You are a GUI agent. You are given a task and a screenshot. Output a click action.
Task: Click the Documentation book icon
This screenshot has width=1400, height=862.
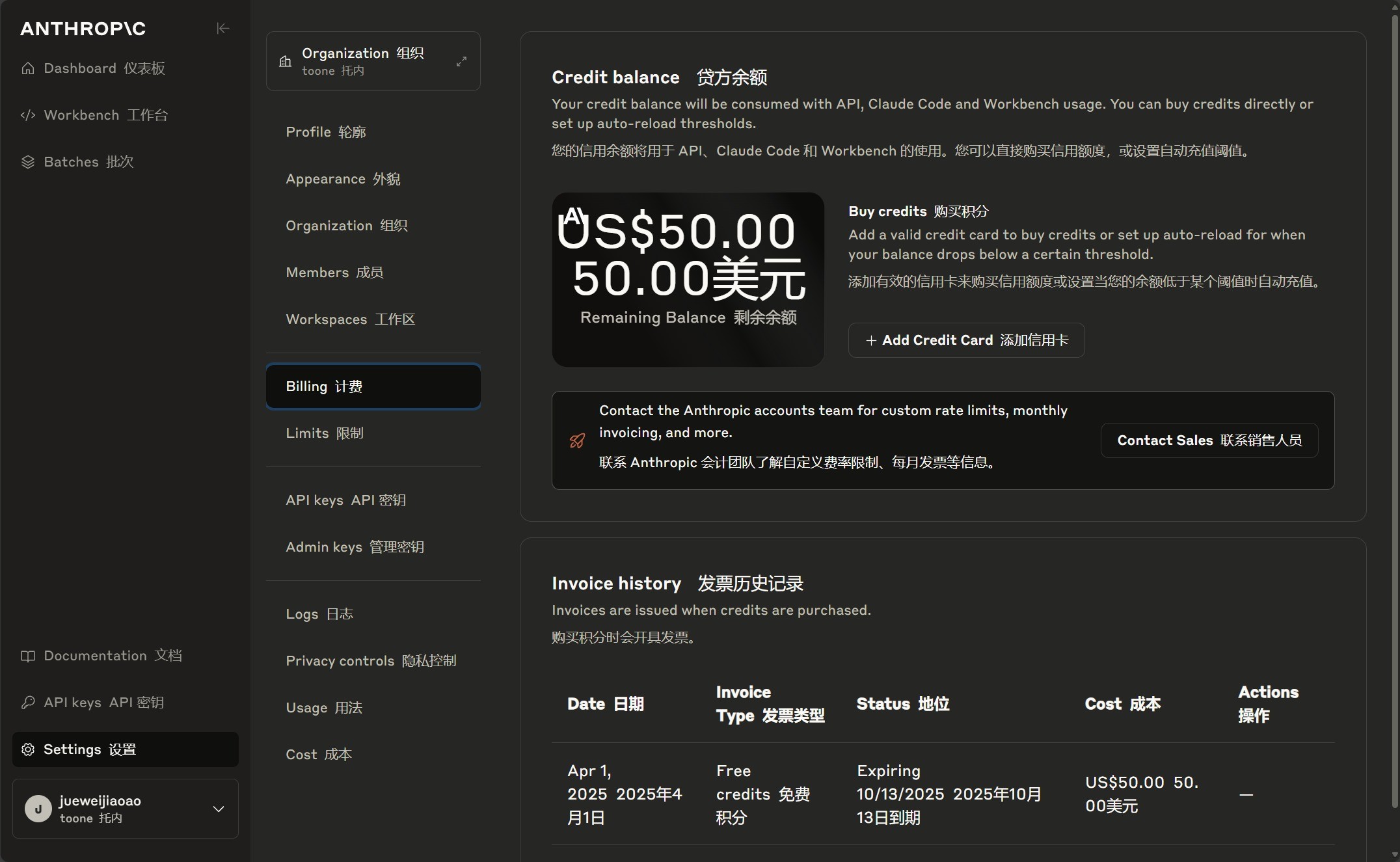(x=28, y=656)
